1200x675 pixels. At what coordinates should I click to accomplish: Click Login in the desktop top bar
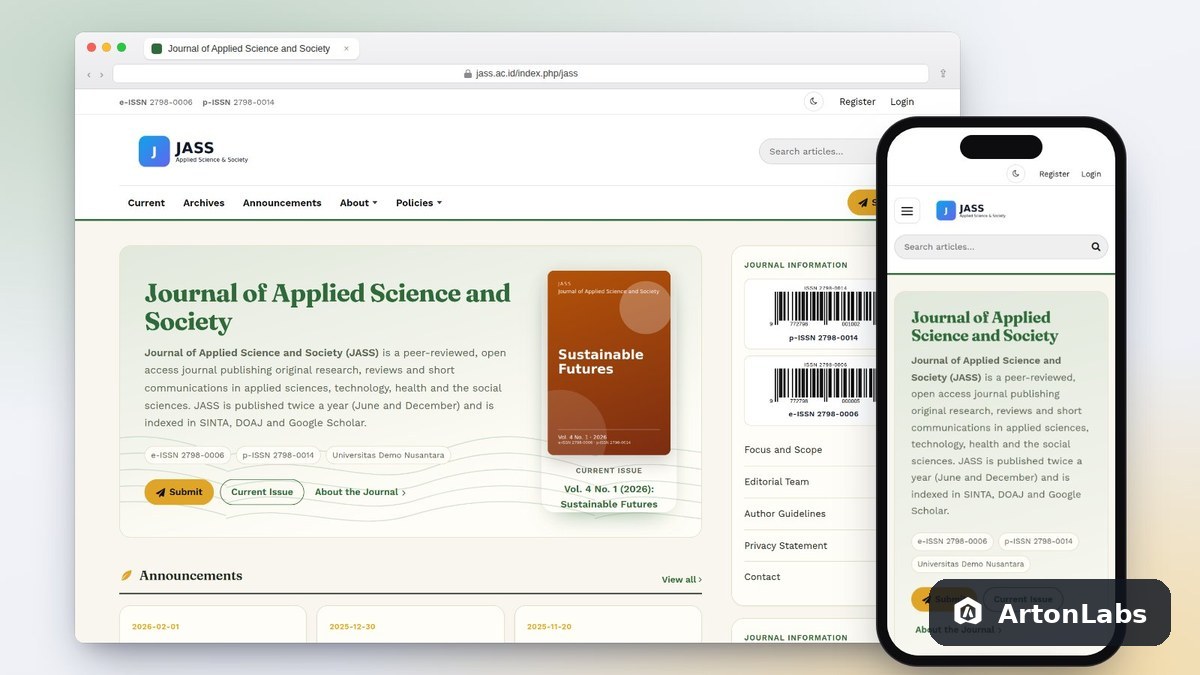click(902, 102)
